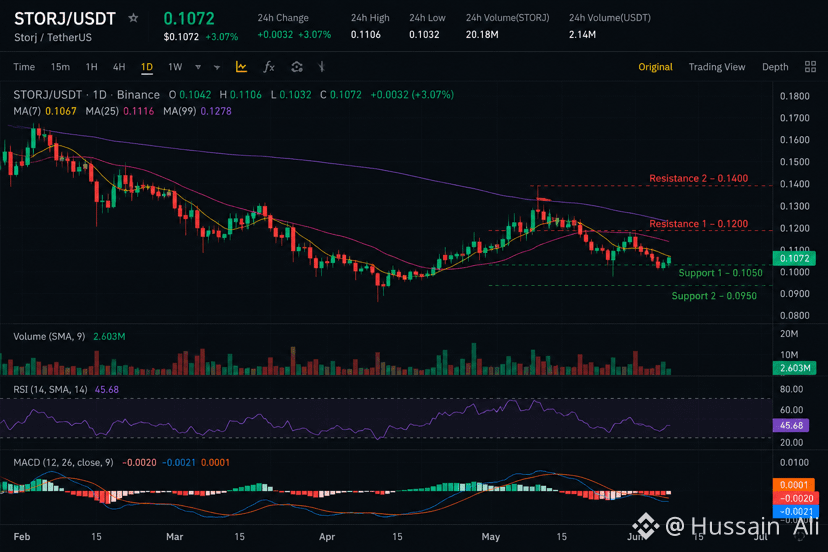
Task: Click the 24h Change label
Action: pyautogui.click(x=283, y=18)
